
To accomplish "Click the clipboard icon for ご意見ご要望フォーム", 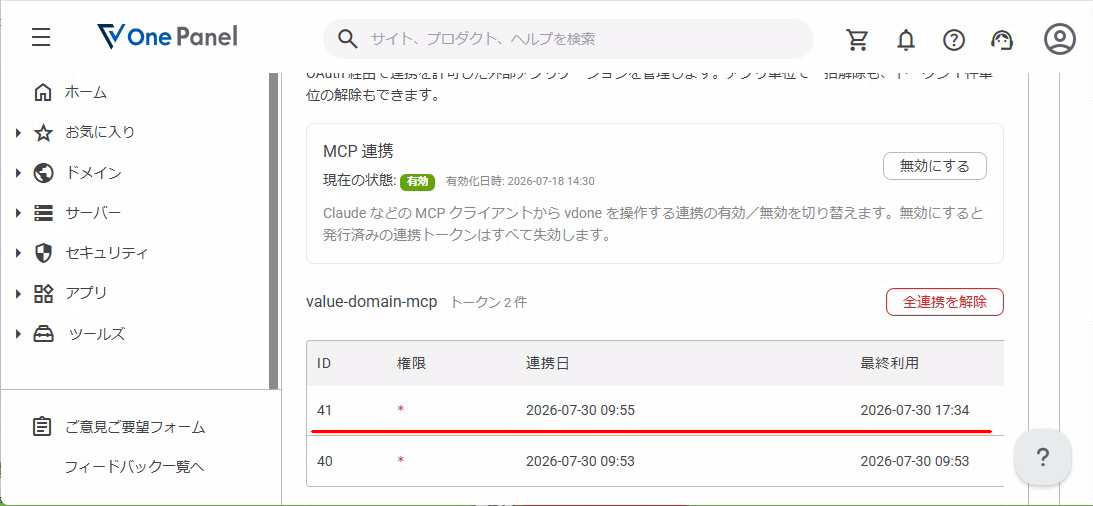I will pyautogui.click(x=43, y=427).
